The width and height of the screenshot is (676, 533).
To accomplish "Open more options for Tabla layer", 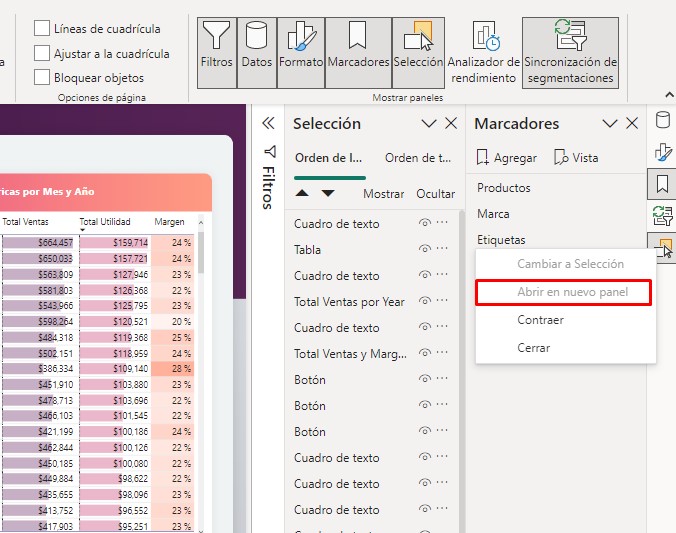I will tap(442, 248).
